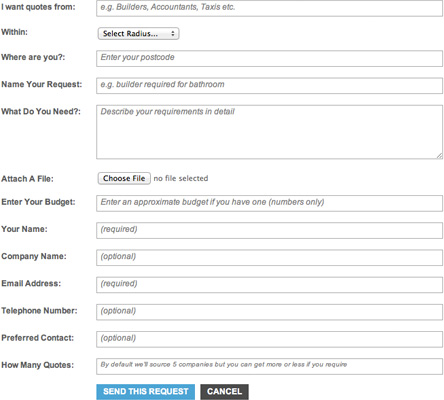Click the Company Name field
The image size is (444, 400).
(x=269, y=258)
